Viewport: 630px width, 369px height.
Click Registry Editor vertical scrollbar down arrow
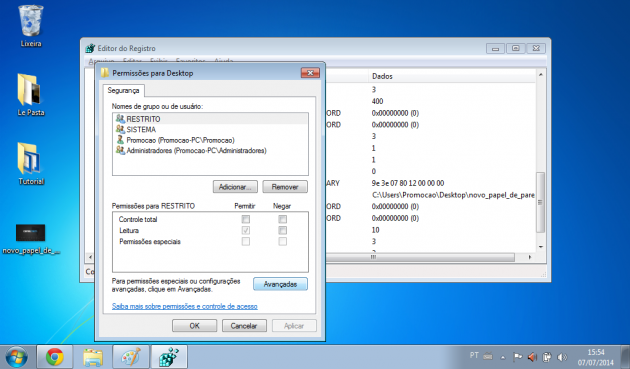tap(541, 247)
